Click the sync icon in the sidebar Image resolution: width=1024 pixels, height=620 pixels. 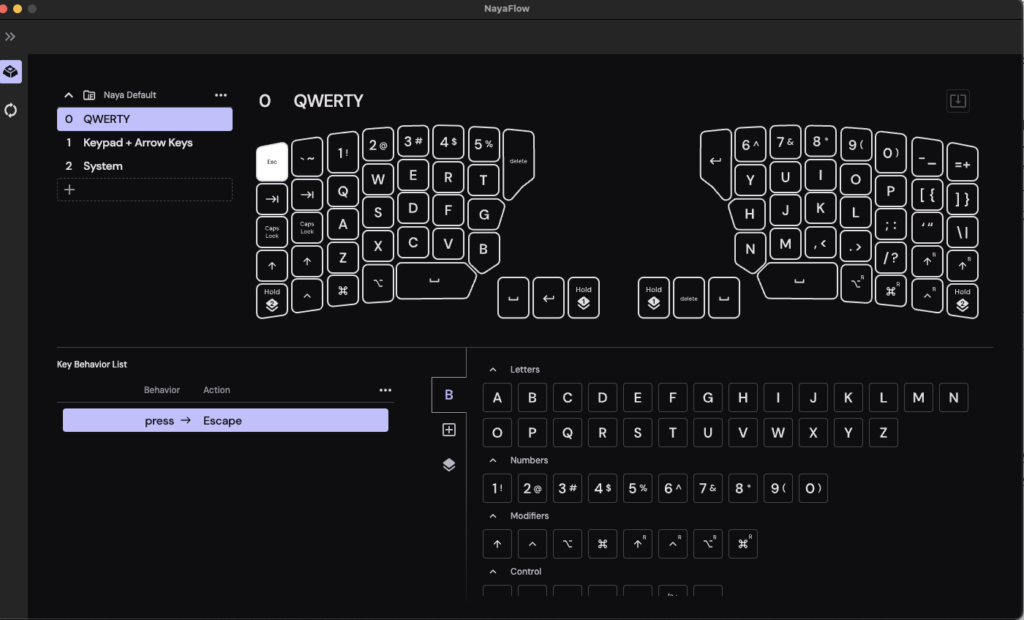[x=10, y=110]
